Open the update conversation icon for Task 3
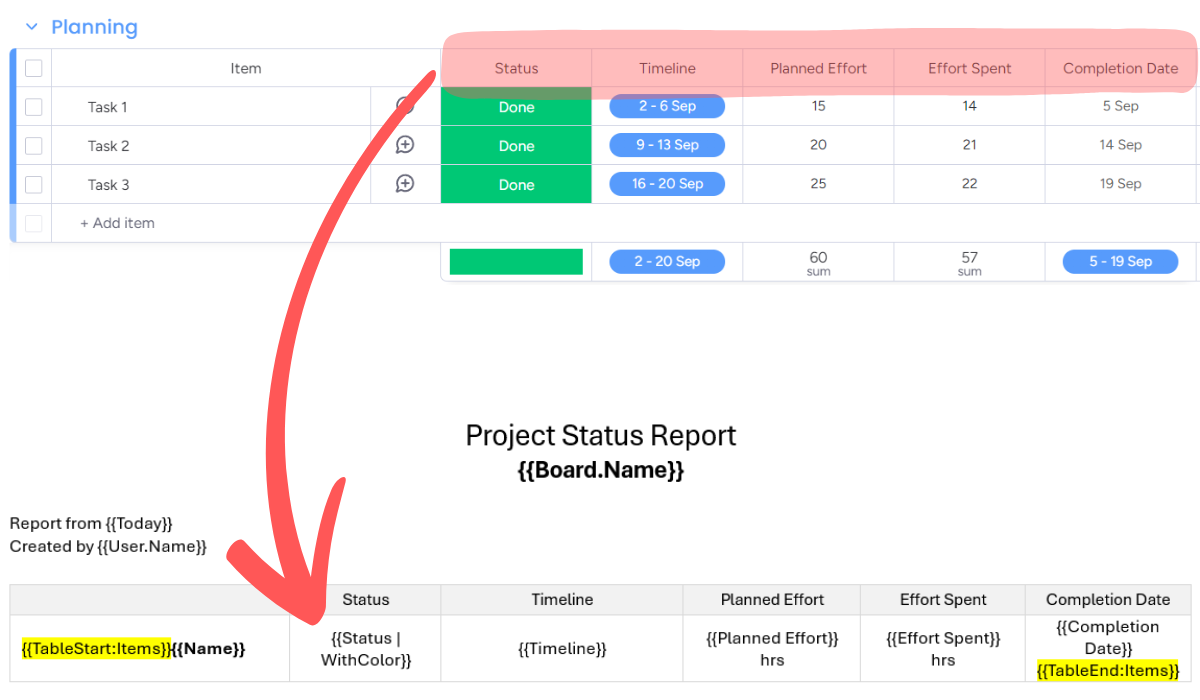 coord(405,184)
